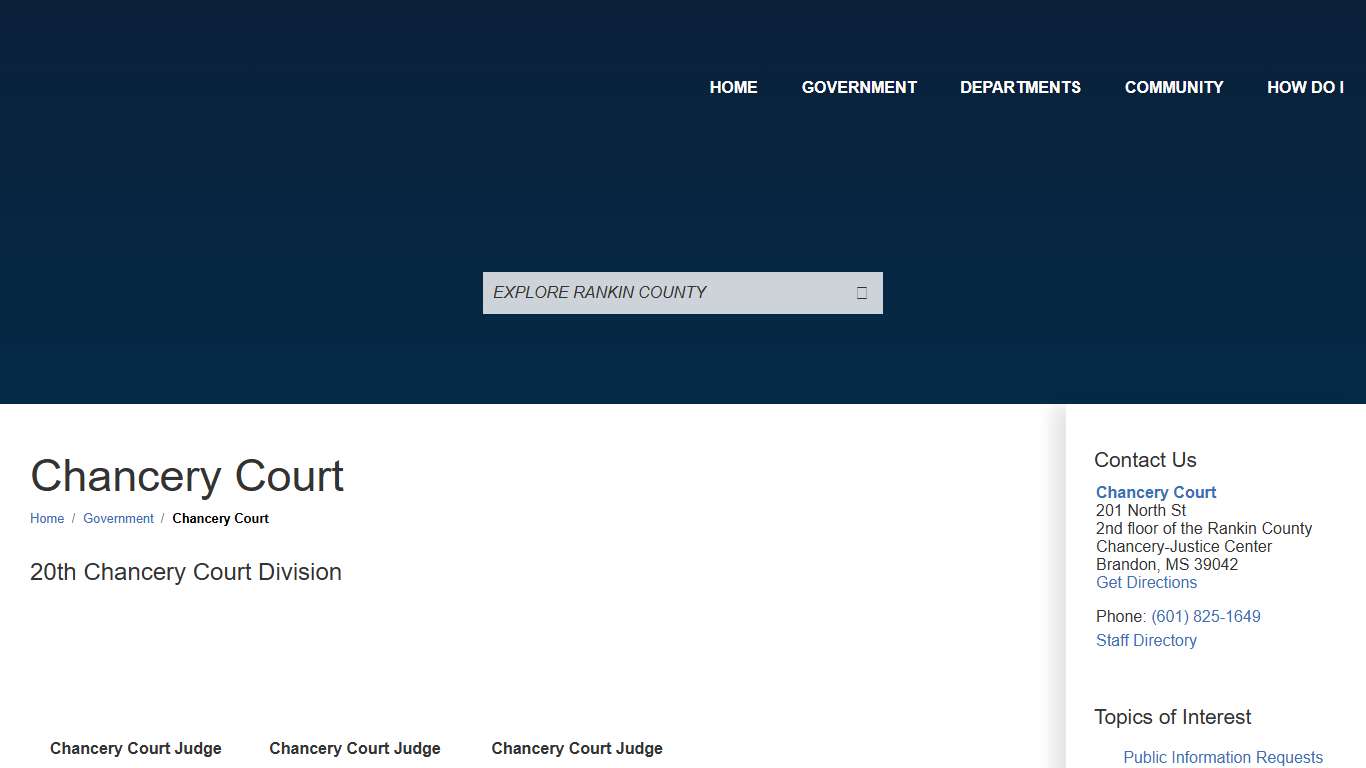Go to Home via breadcrumb link

[x=47, y=518]
